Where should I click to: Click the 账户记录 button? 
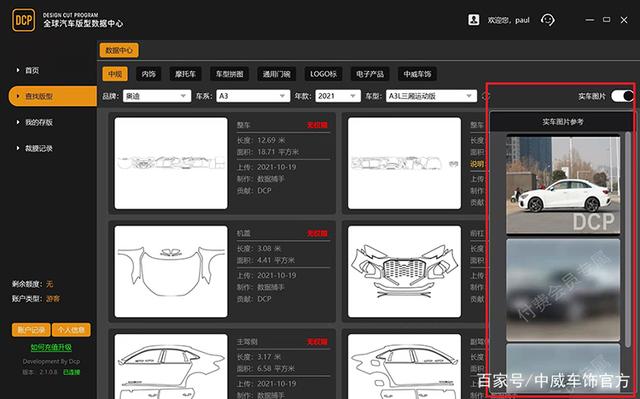tap(31, 330)
